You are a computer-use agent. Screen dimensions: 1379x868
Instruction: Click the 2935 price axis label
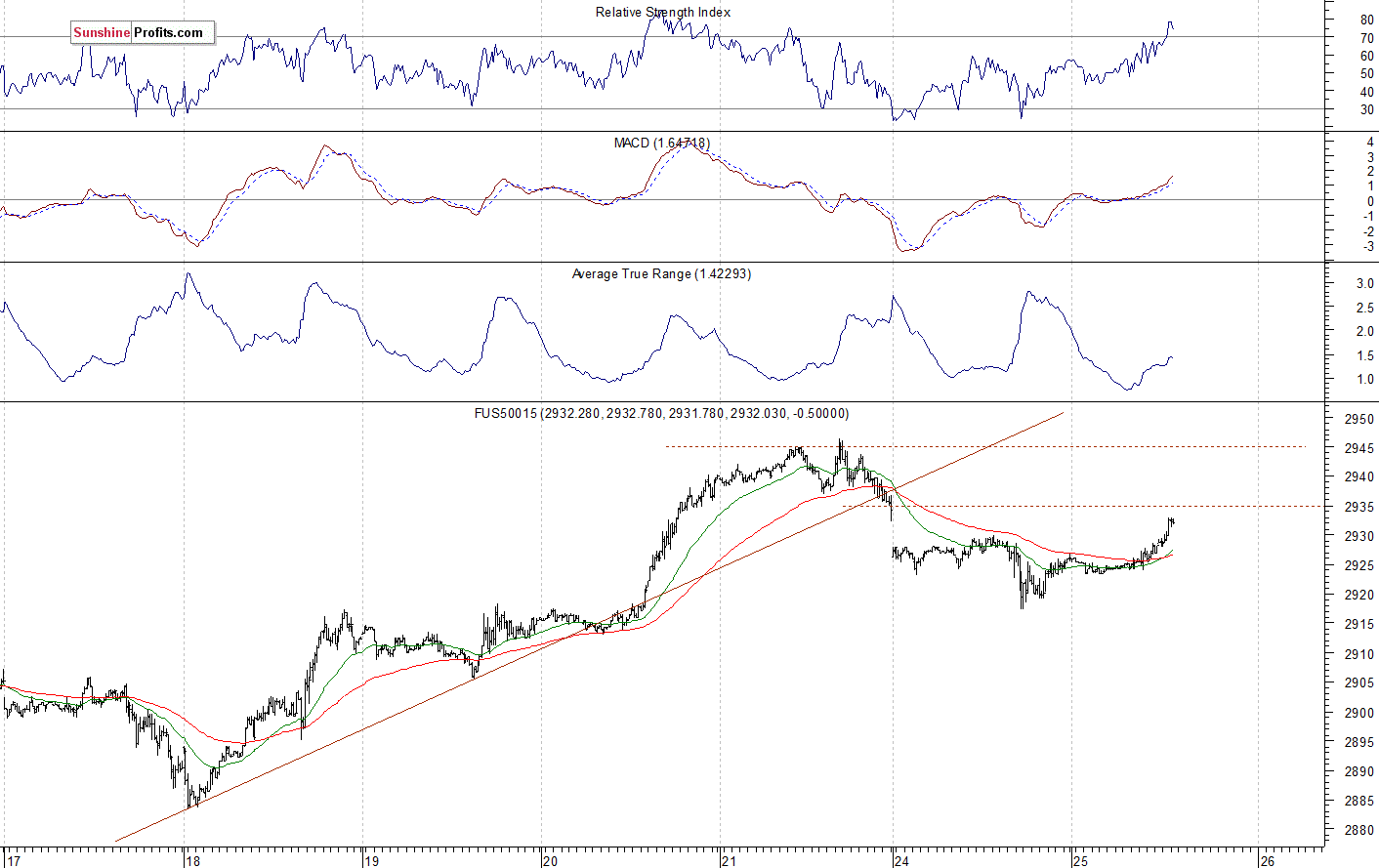coord(1359,507)
